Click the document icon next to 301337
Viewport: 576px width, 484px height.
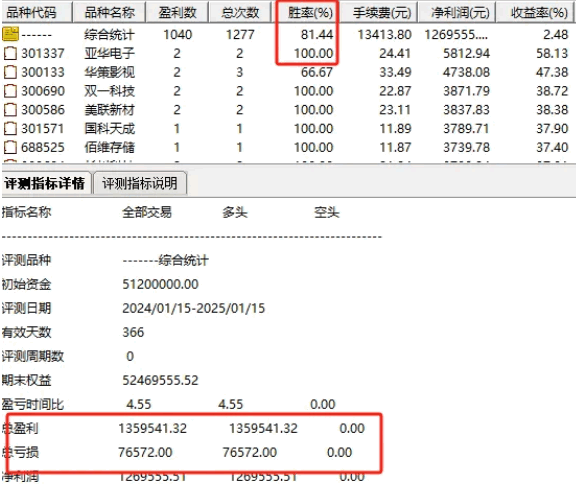(x=10, y=54)
